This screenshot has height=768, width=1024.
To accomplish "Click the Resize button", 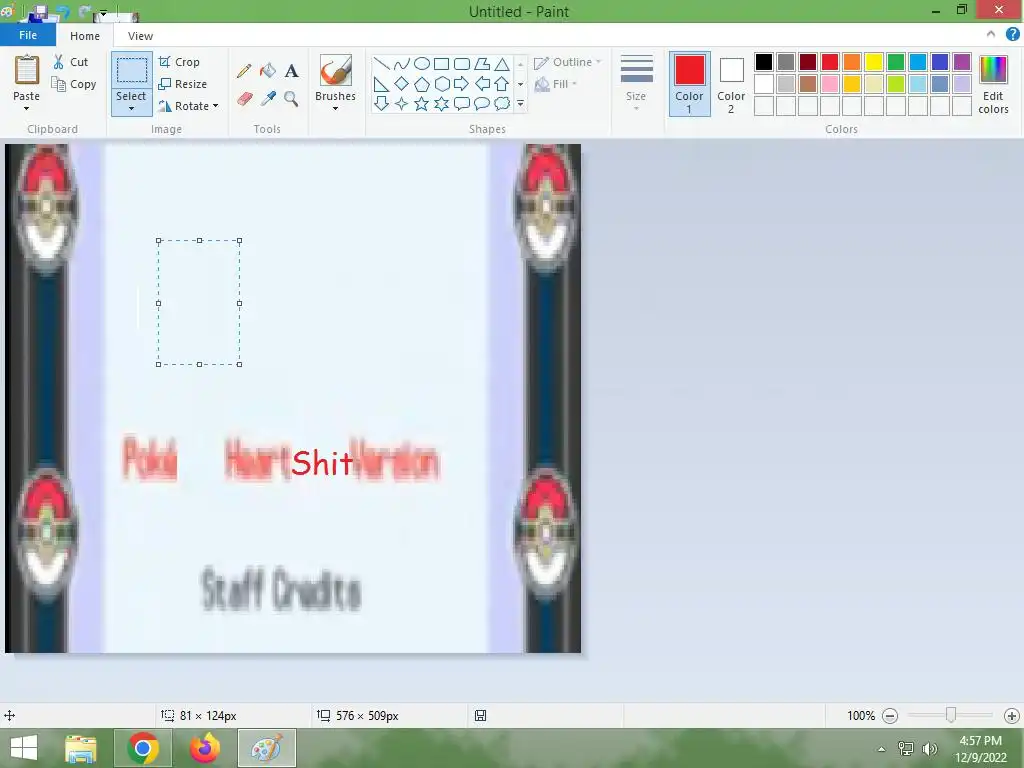I will point(183,84).
